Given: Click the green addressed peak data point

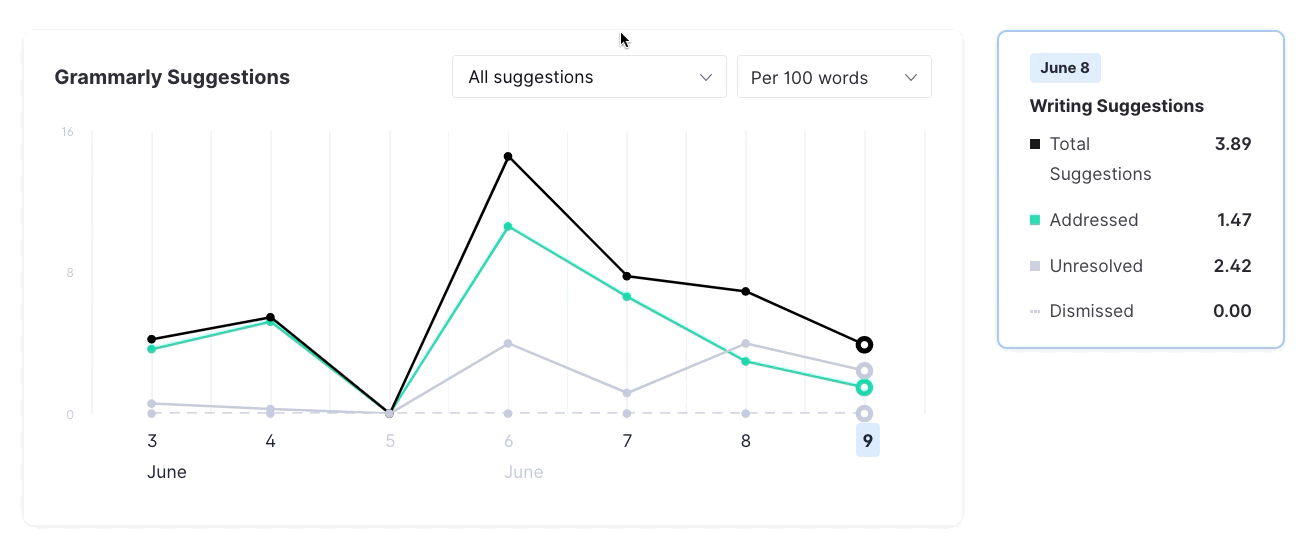Looking at the screenshot, I should (x=508, y=227).
